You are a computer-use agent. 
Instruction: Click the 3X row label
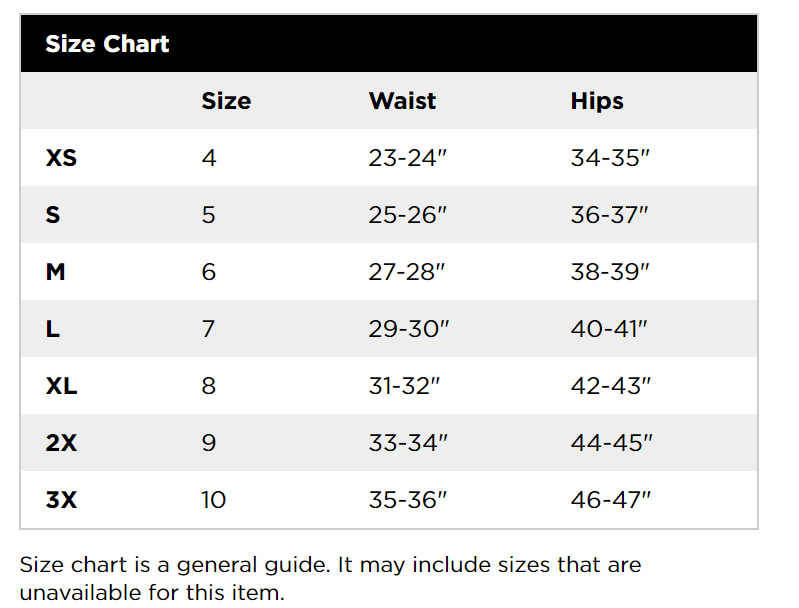point(61,500)
